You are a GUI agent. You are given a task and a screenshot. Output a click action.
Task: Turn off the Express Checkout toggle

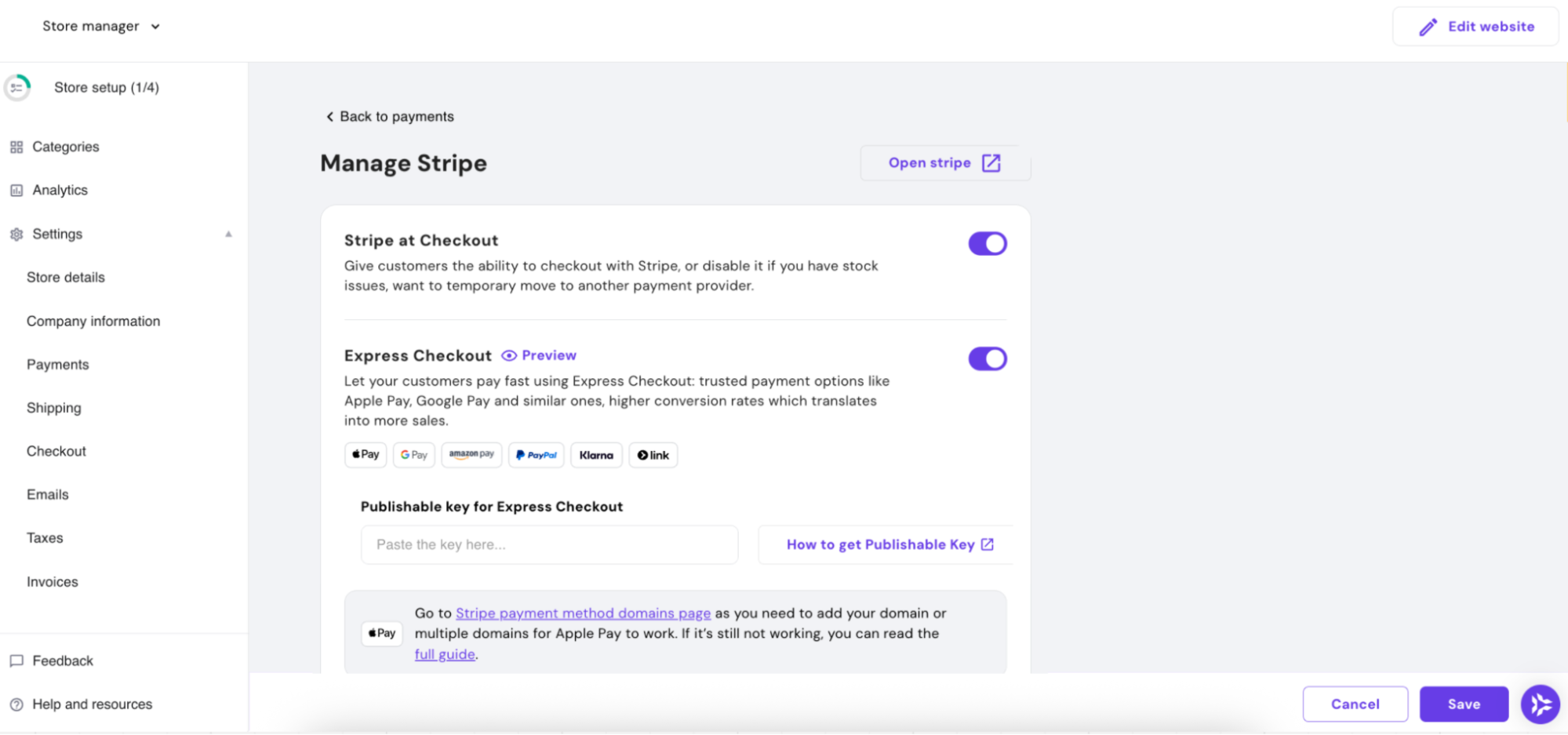click(987, 359)
